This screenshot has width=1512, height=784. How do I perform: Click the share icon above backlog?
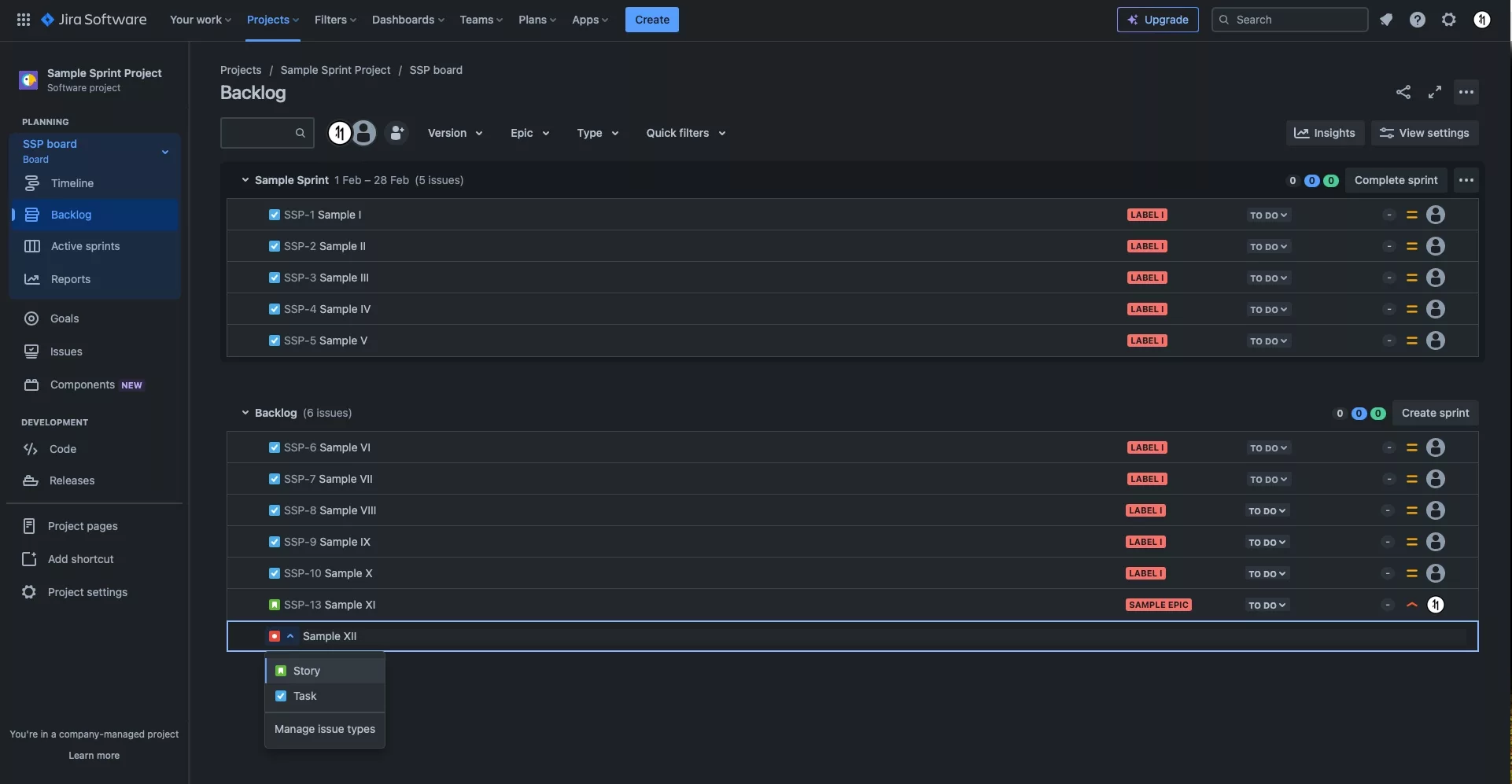point(1403,92)
